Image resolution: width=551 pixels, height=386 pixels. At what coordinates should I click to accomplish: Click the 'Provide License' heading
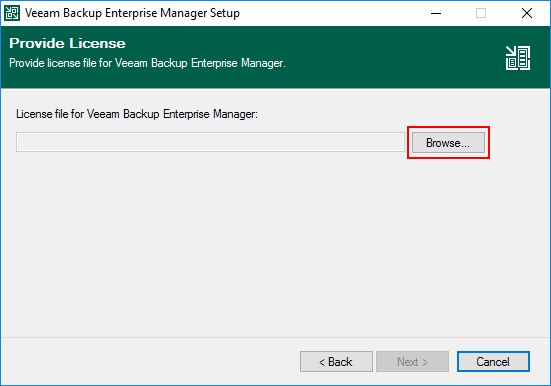(x=67, y=43)
